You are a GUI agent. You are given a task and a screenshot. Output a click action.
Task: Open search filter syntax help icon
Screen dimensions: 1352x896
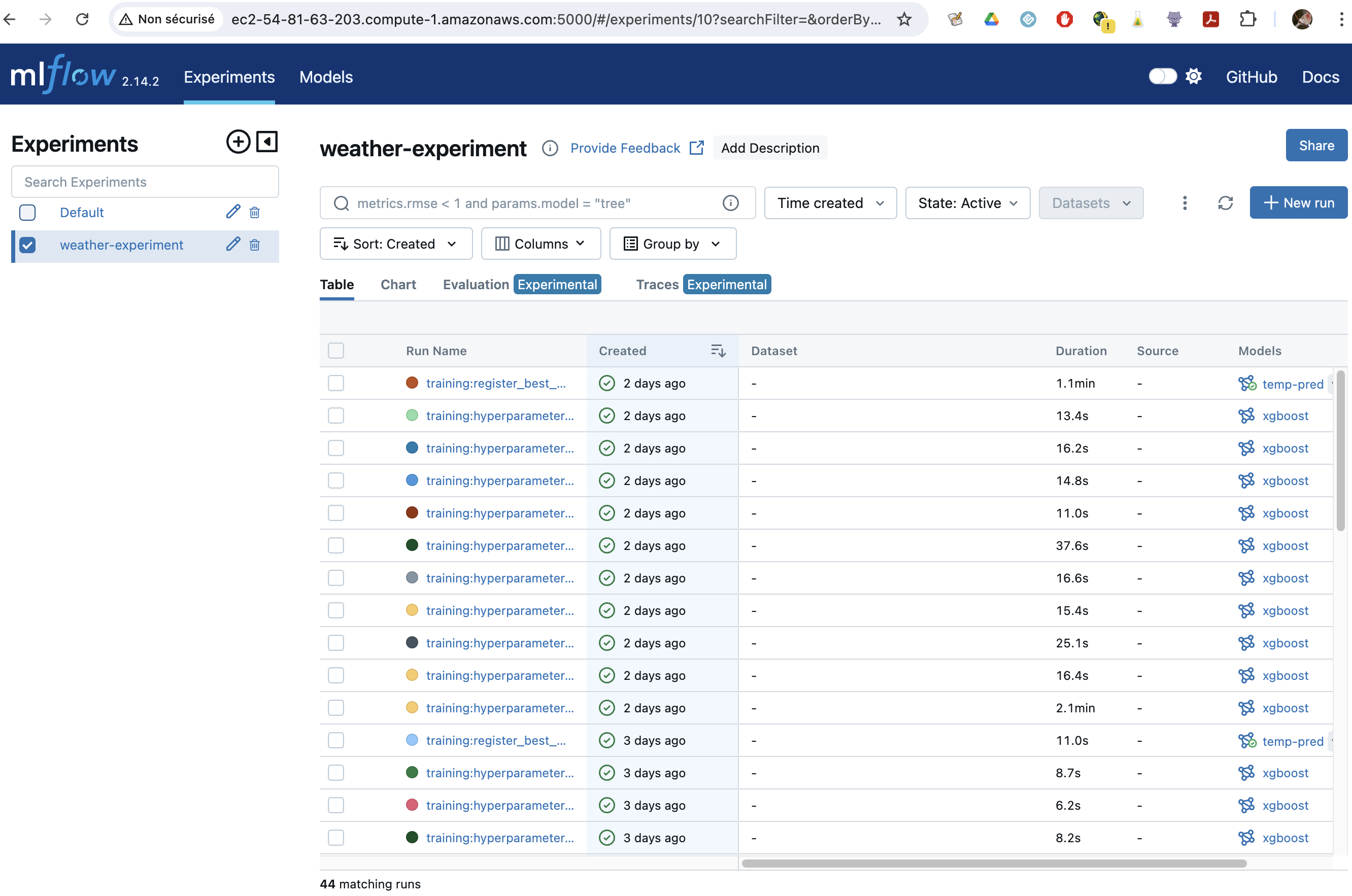coord(730,203)
